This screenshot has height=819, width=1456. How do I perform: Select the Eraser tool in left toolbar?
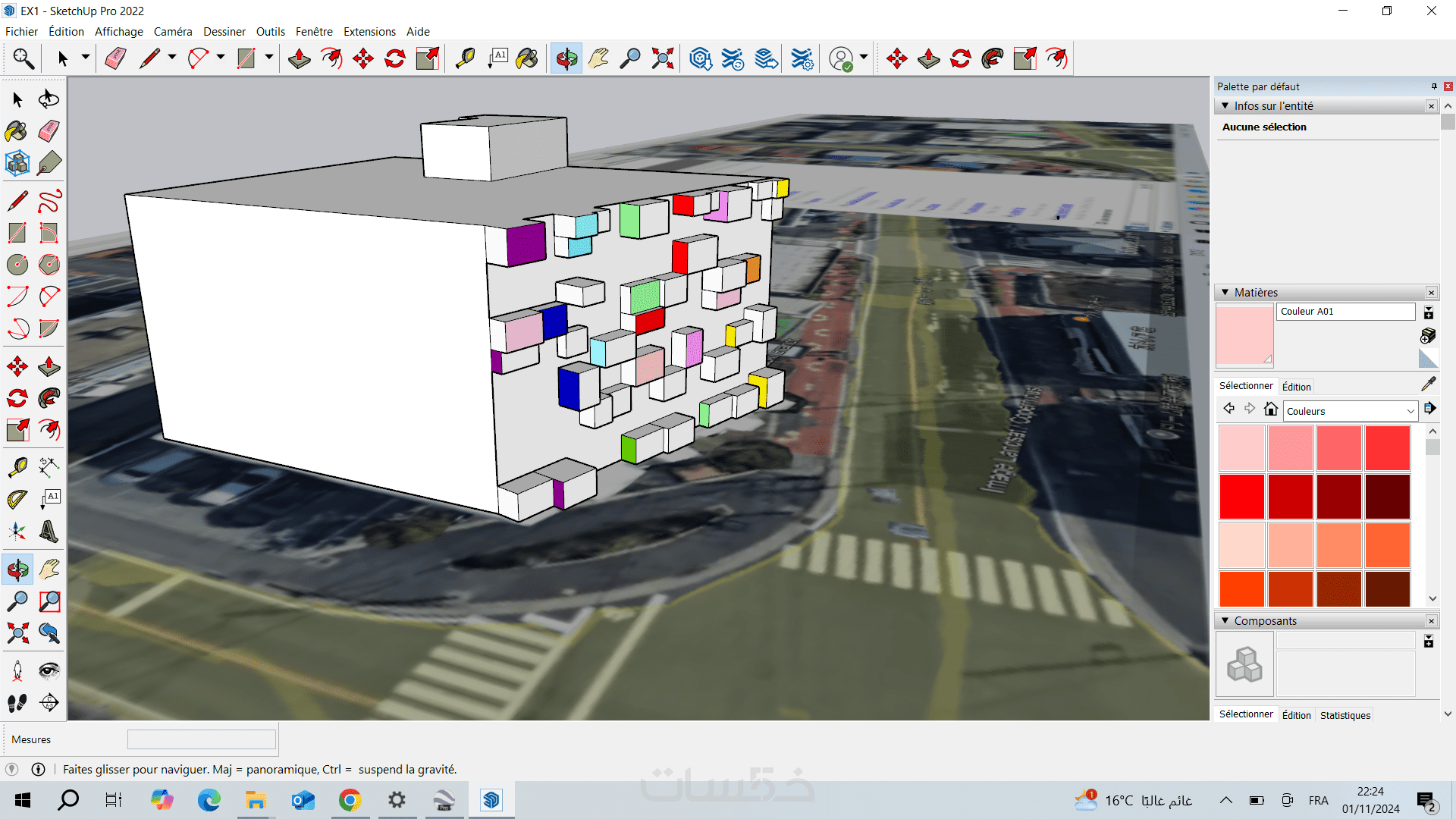49,131
